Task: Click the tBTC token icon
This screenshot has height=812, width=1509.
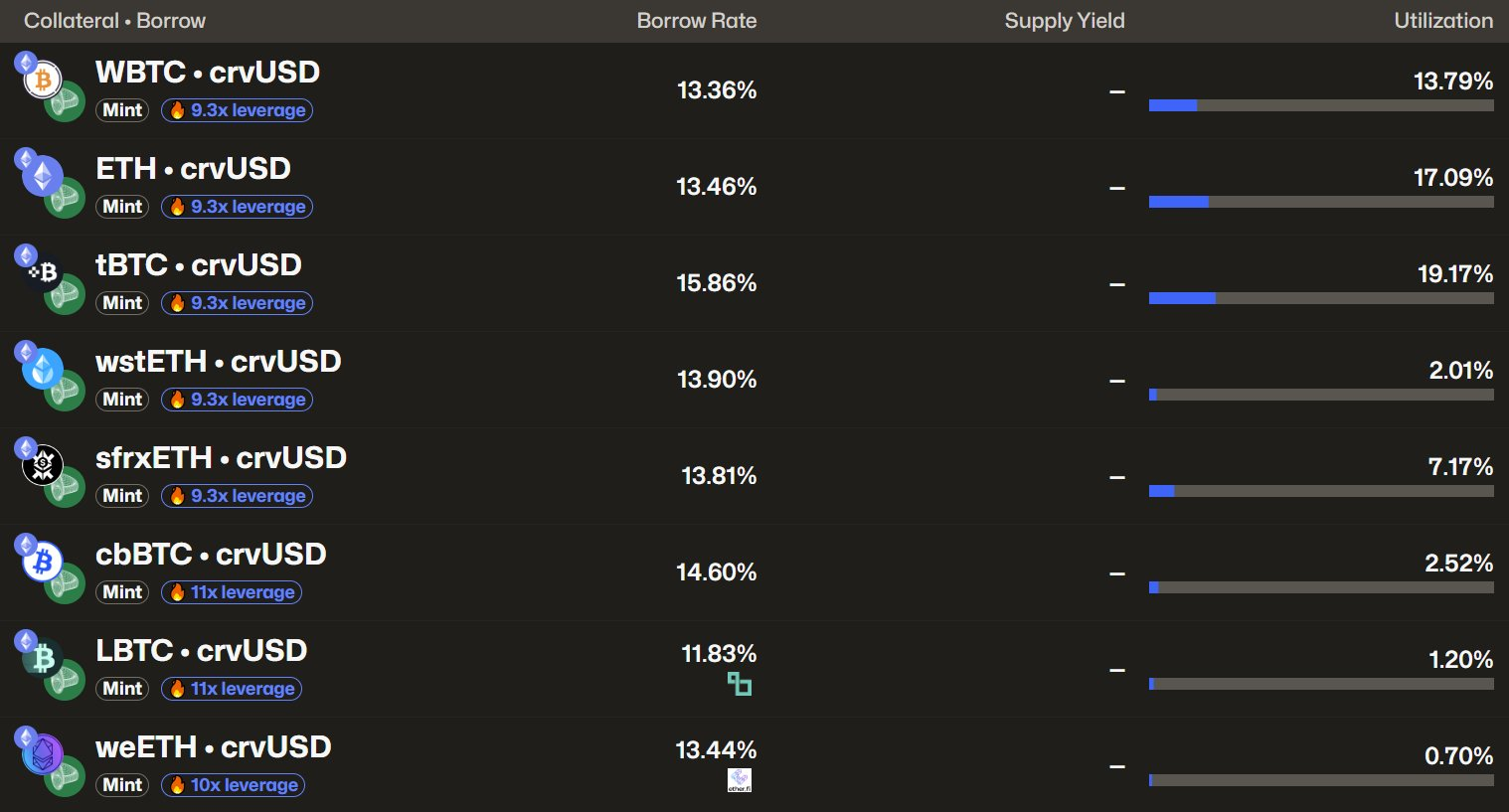Action: tap(43, 272)
